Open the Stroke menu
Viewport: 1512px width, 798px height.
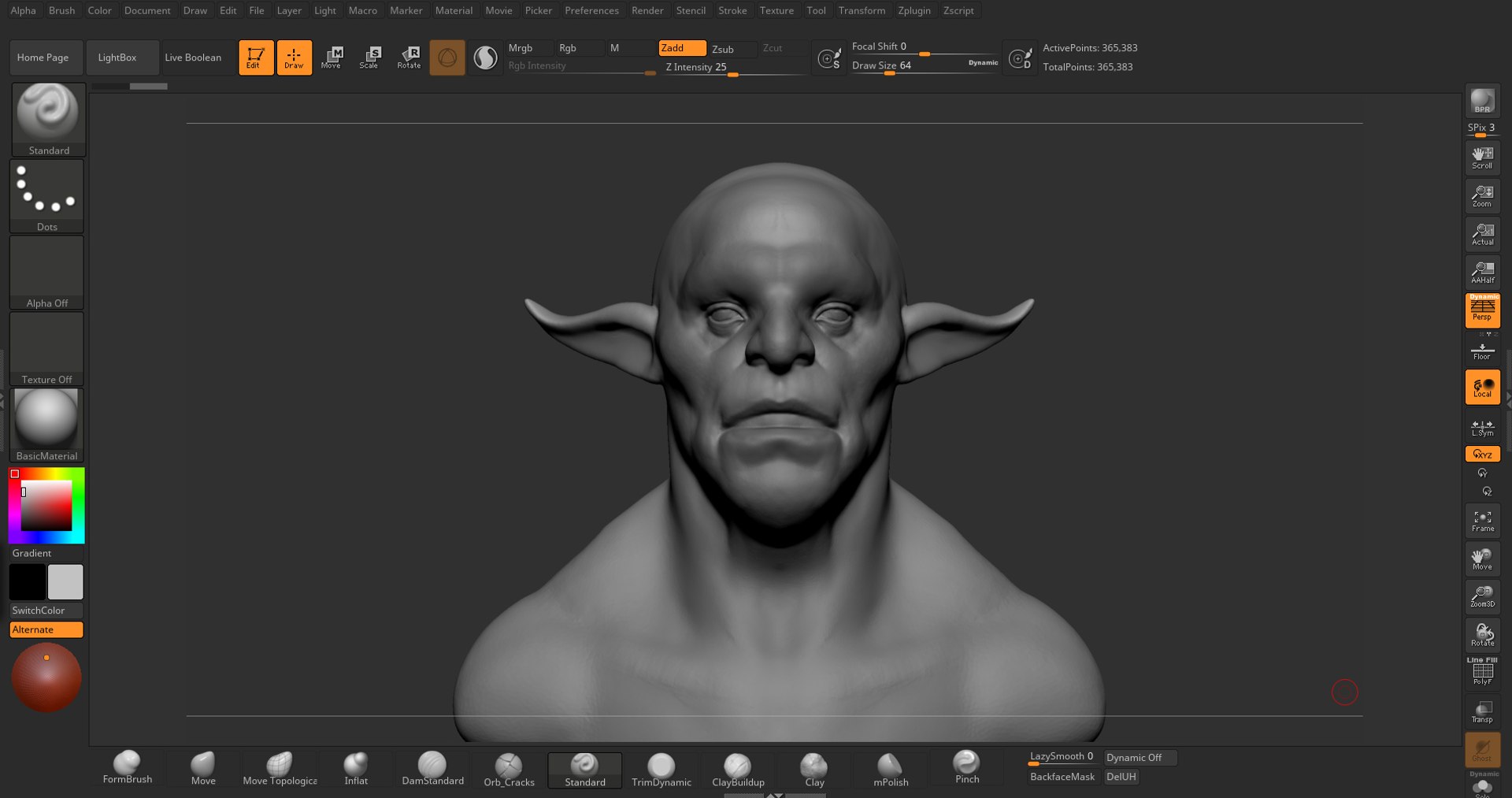(732, 10)
